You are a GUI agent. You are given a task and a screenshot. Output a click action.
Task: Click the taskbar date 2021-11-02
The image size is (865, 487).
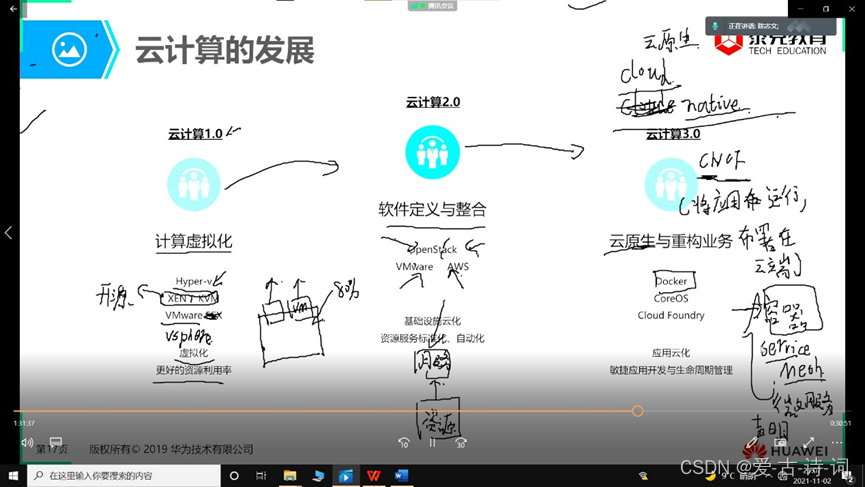point(812,481)
